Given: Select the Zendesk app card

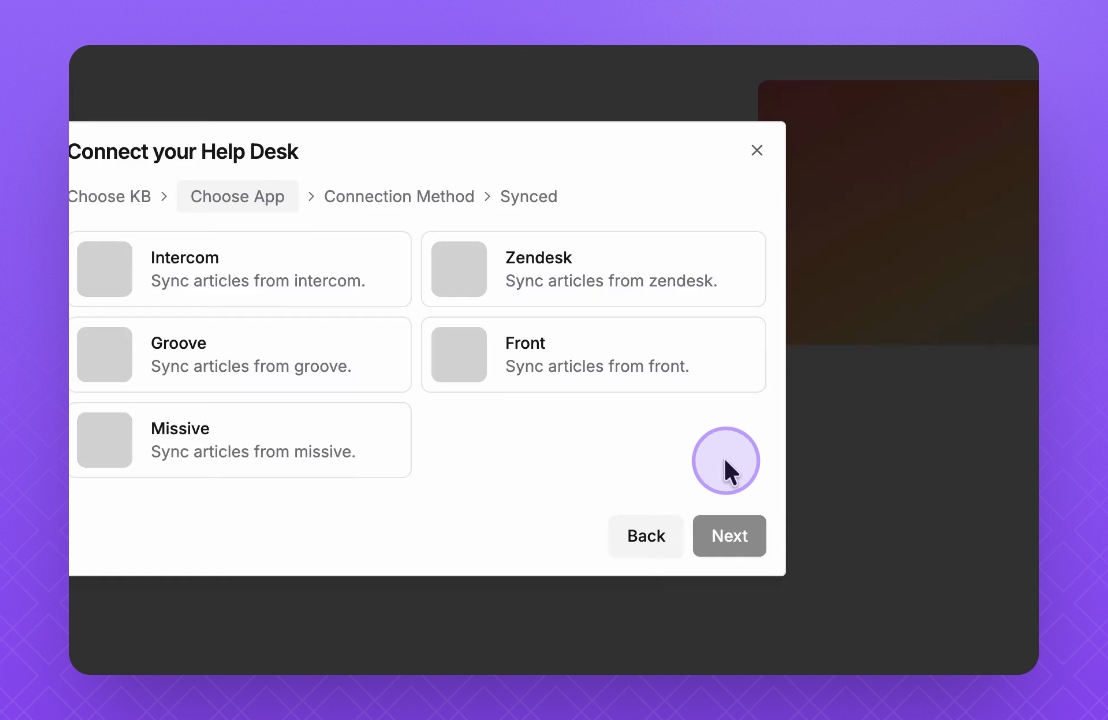Looking at the screenshot, I should [594, 269].
